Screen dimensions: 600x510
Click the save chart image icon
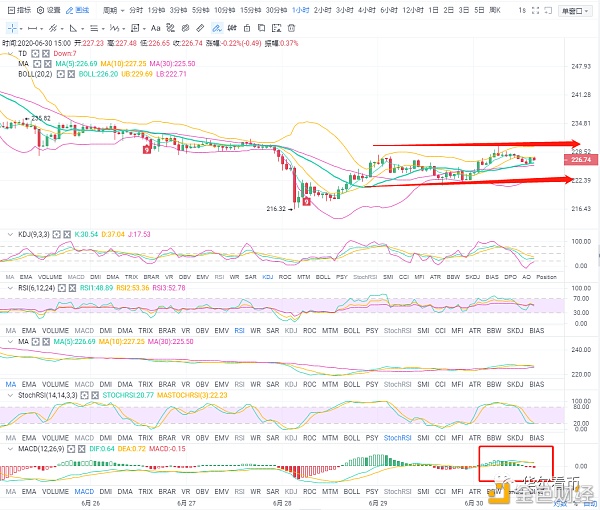(x=276, y=28)
